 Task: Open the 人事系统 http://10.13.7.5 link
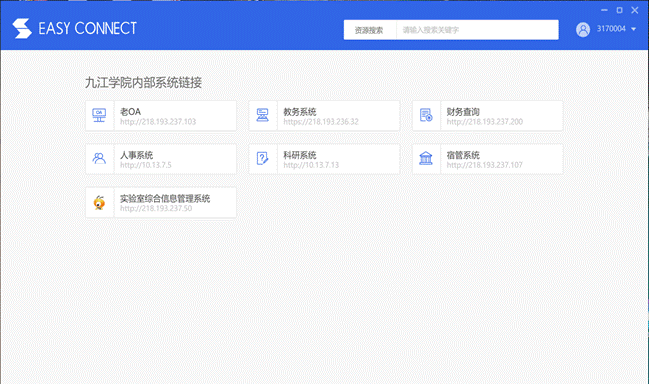(x=146, y=165)
